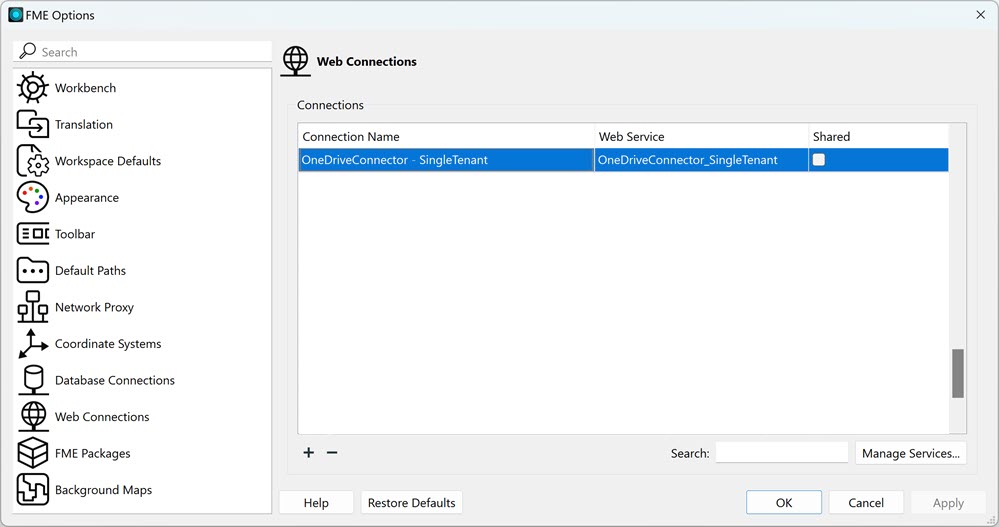The width and height of the screenshot is (999, 527).
Task: Go to Workspace Defaults label
Action: coord(108,161)
